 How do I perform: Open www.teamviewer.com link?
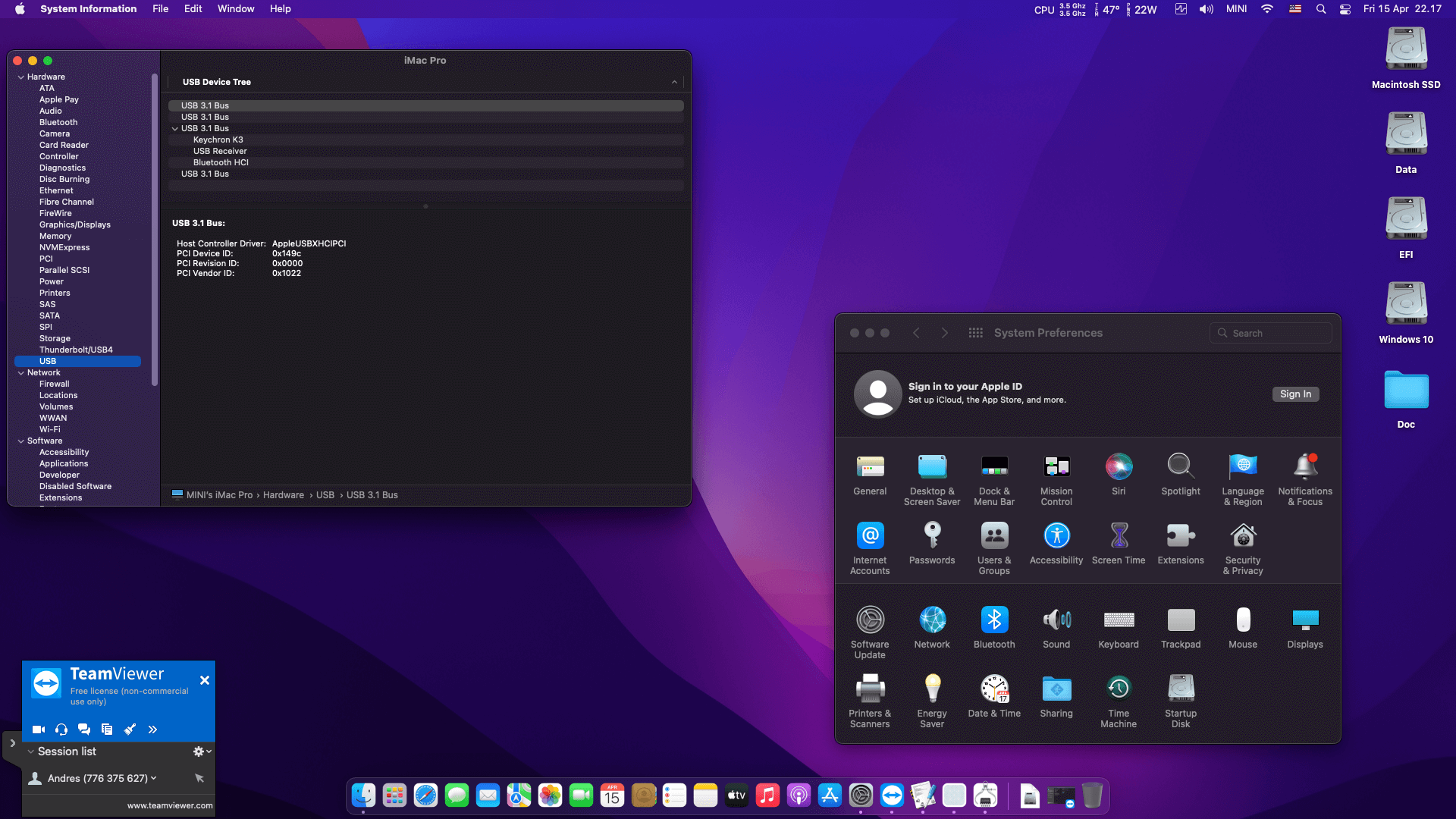coord(169,805)
